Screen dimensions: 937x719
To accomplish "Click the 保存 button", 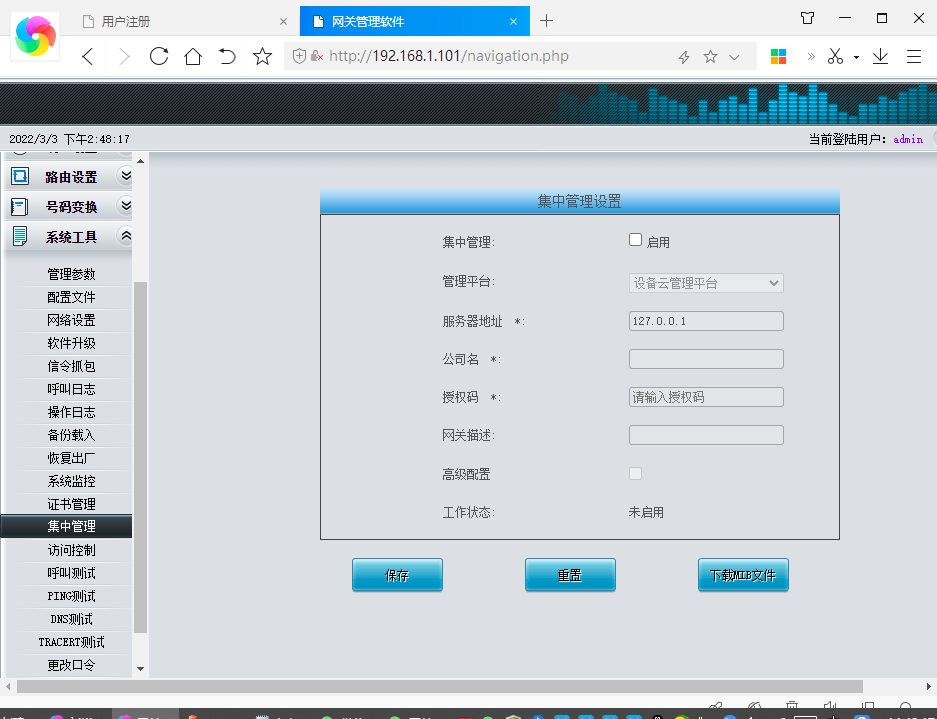I will [397, 575].
